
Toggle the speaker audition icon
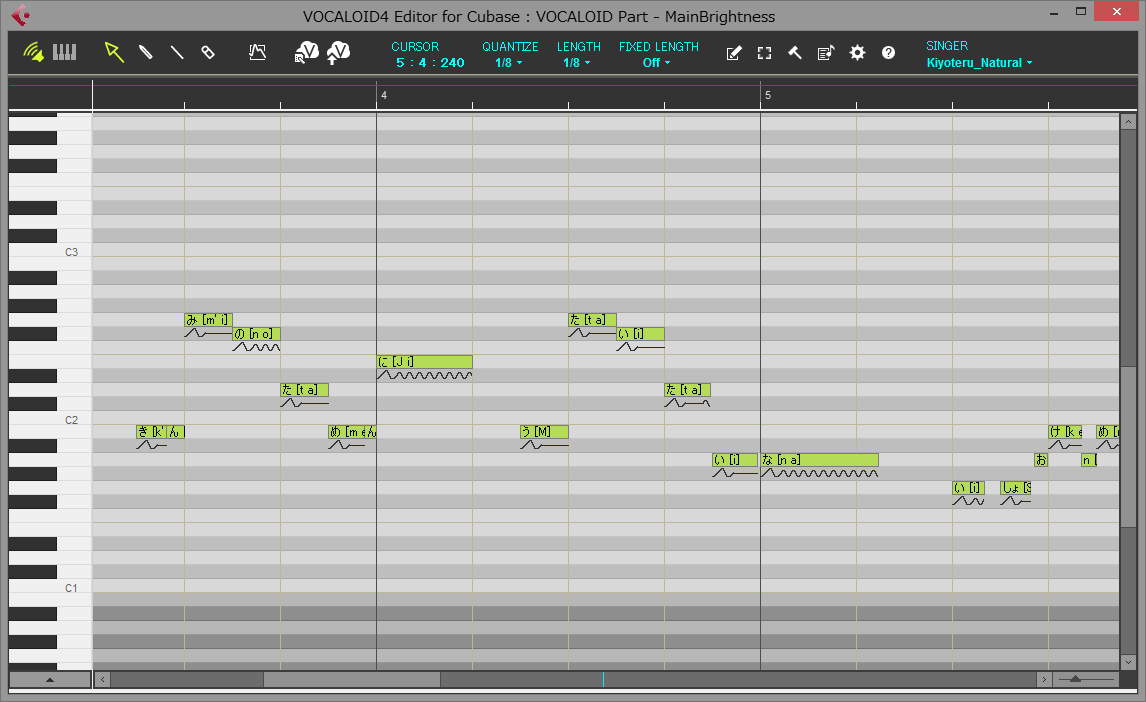pyautogui.click(x=33, y=53)
